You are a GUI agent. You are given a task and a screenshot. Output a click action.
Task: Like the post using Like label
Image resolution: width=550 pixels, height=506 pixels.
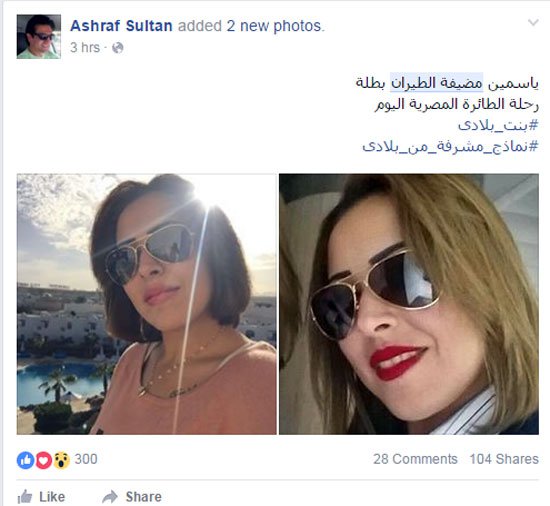pyautogui.click(x=52, y=497)
